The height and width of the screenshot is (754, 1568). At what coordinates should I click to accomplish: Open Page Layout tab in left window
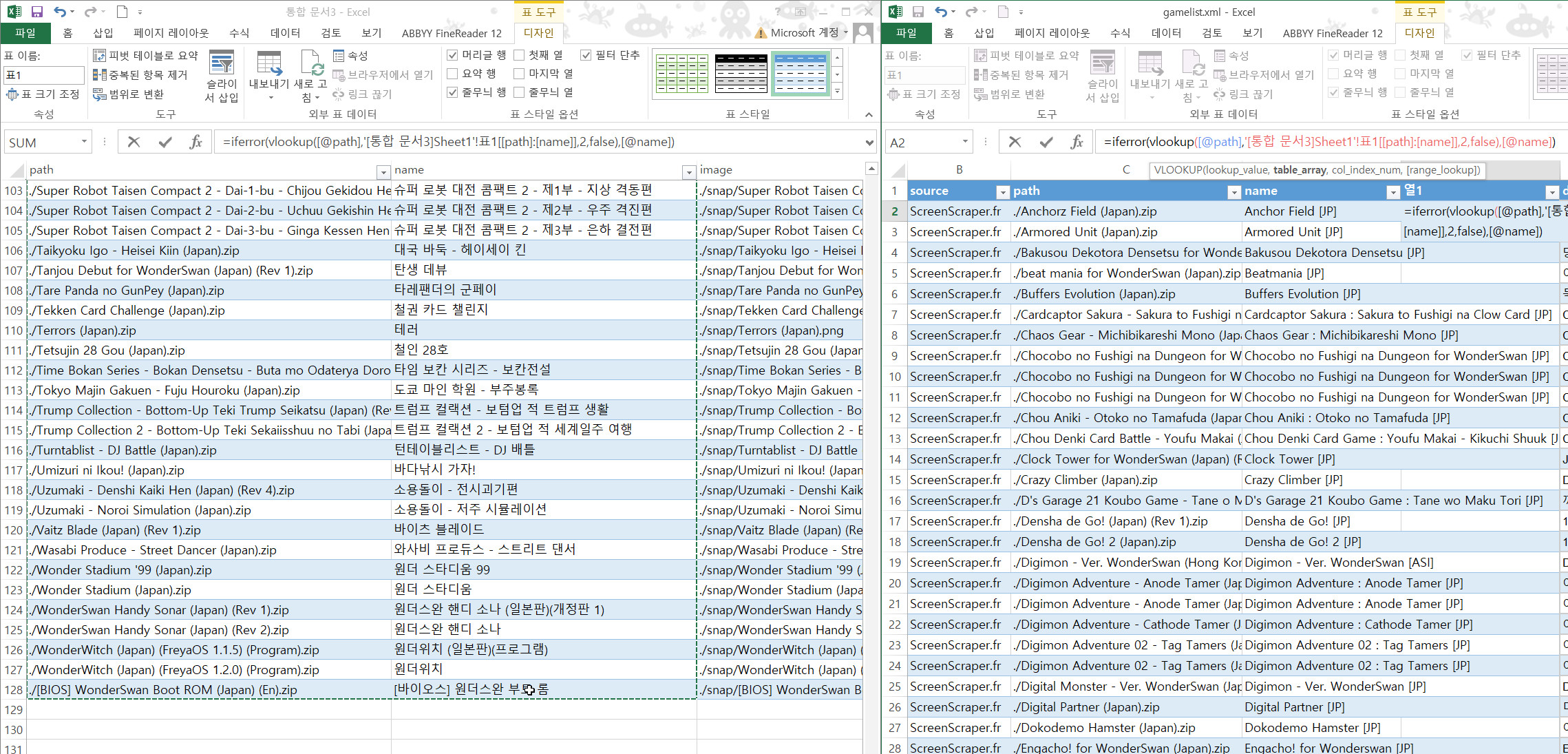point(171,32)
